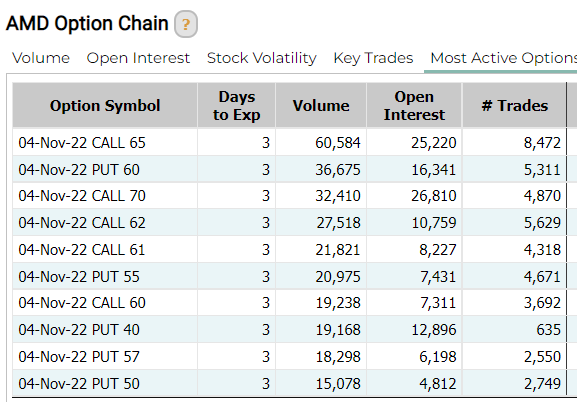Click trades count 635
This screenshot has width=577, height=402.
point(549,330)
